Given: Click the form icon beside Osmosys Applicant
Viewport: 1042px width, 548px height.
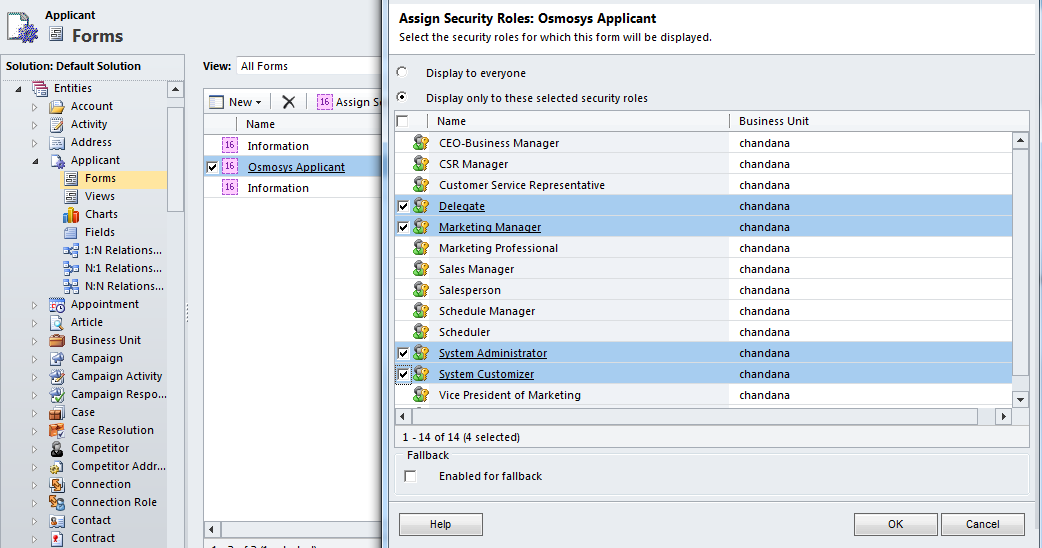Looking at the screenshot, I should click(x=229, y=167).
